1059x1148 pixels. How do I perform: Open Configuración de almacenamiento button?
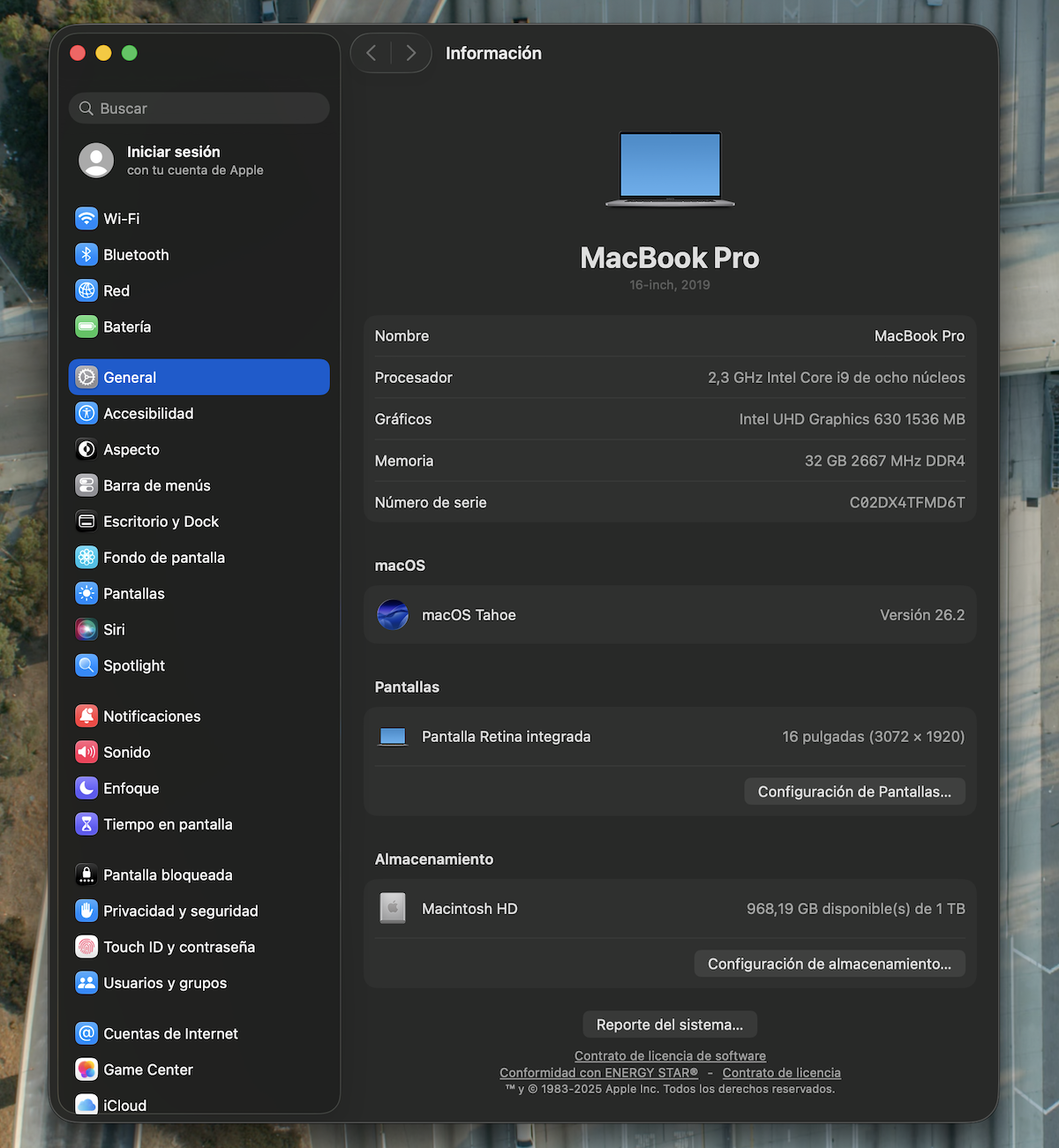(x=830, y=964)
